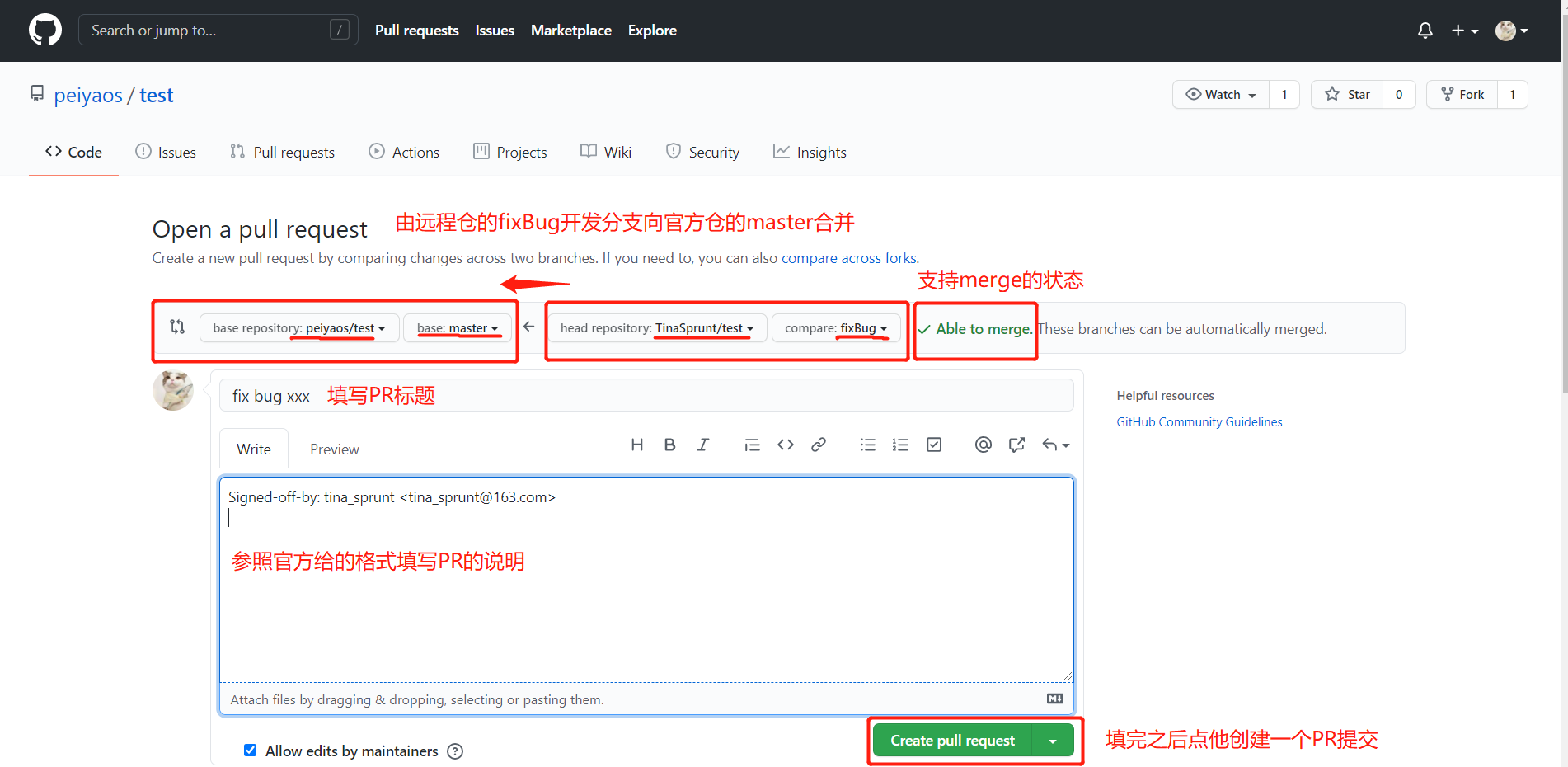Screen dimensions: 1568x767
Task: Click the repository book icon beside peiyaos
Action: (x=37, y=94)
